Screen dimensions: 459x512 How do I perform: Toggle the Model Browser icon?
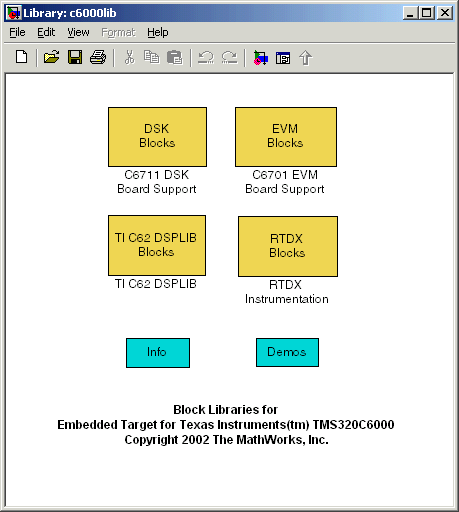pyautogui.click(x=283, y=58)
